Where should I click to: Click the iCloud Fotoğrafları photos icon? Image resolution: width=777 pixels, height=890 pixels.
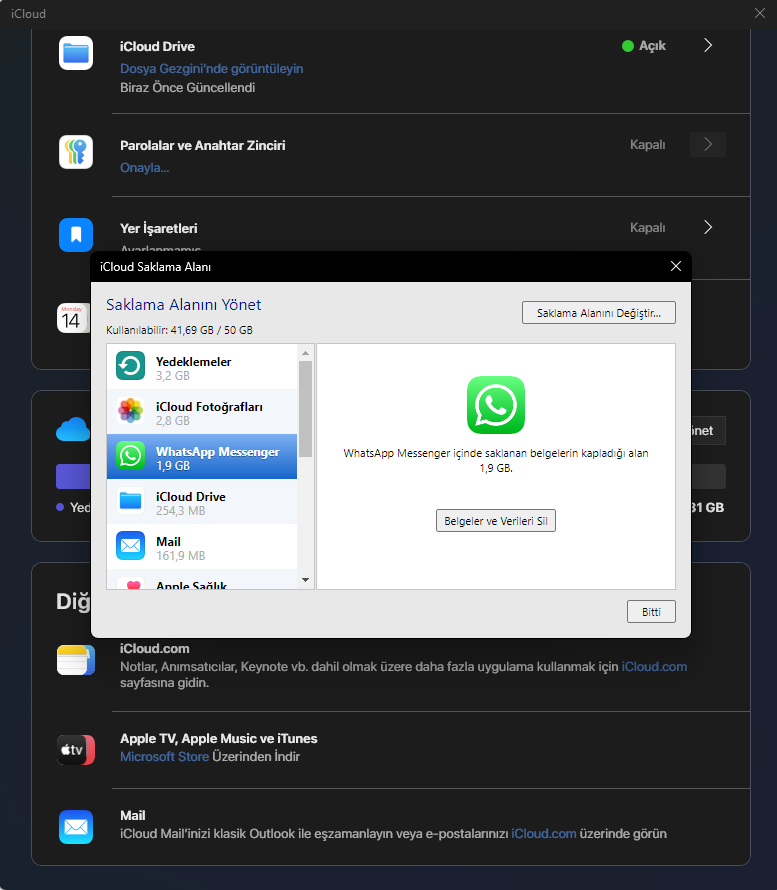(131, 410)
